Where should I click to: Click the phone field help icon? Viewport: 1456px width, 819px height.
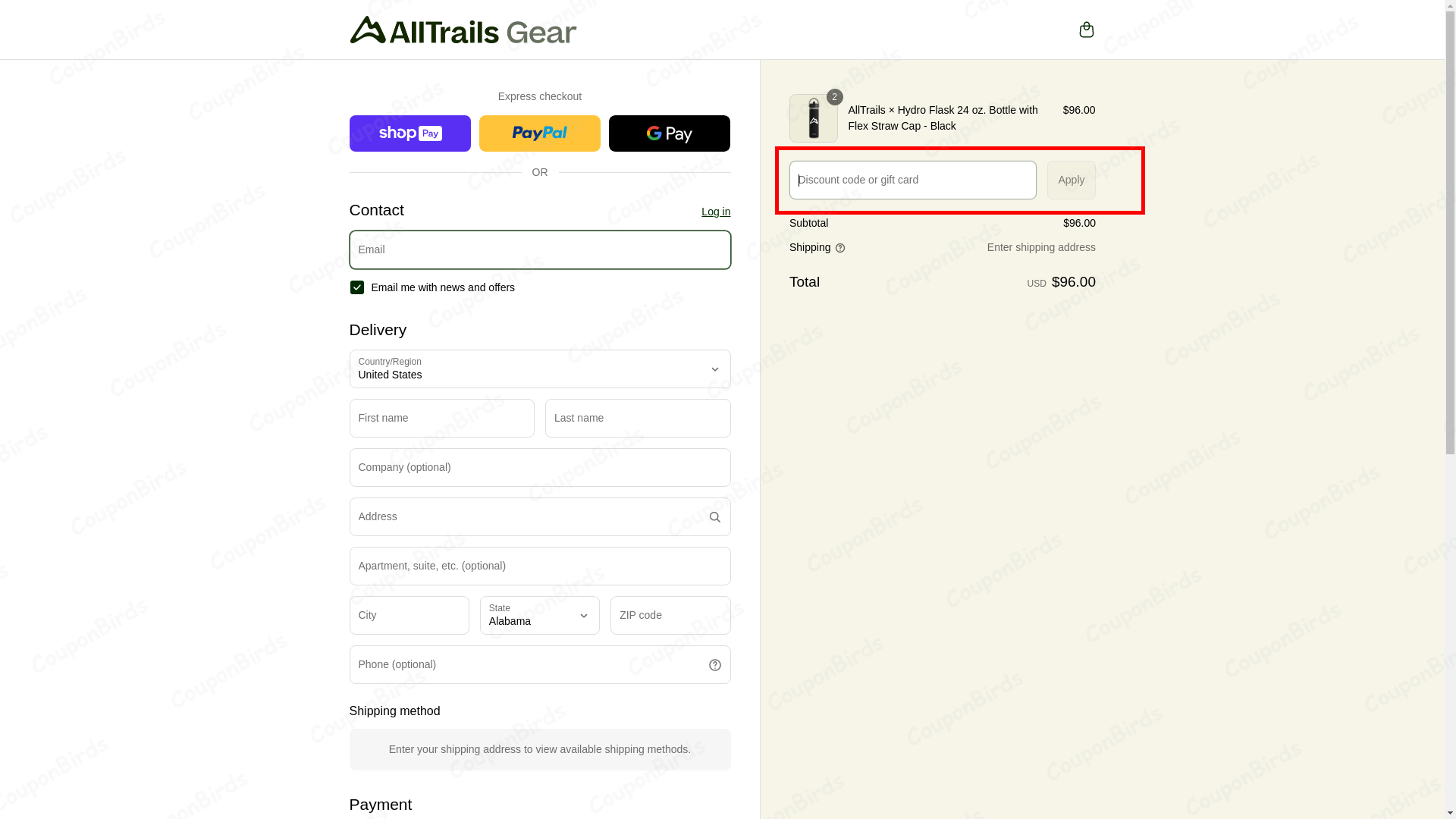click(714, 664)
